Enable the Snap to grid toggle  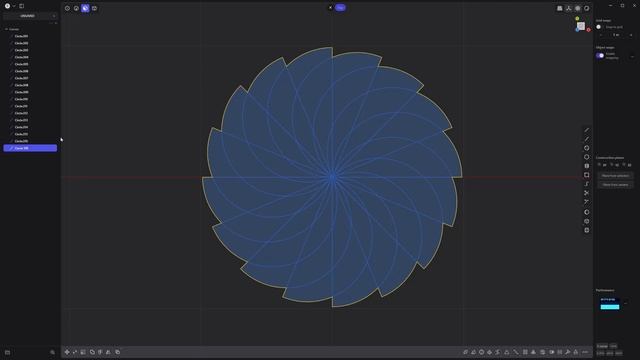(x=599, y=27)
